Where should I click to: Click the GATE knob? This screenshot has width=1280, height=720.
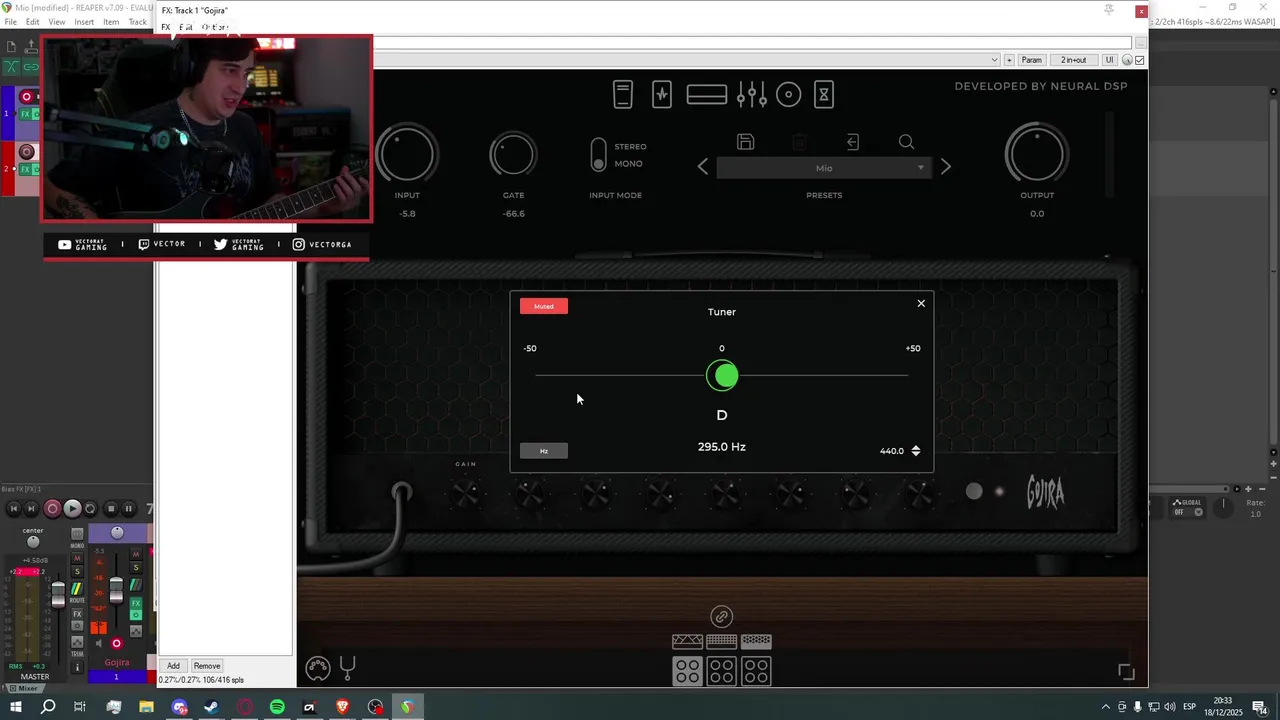coord(513,155)
